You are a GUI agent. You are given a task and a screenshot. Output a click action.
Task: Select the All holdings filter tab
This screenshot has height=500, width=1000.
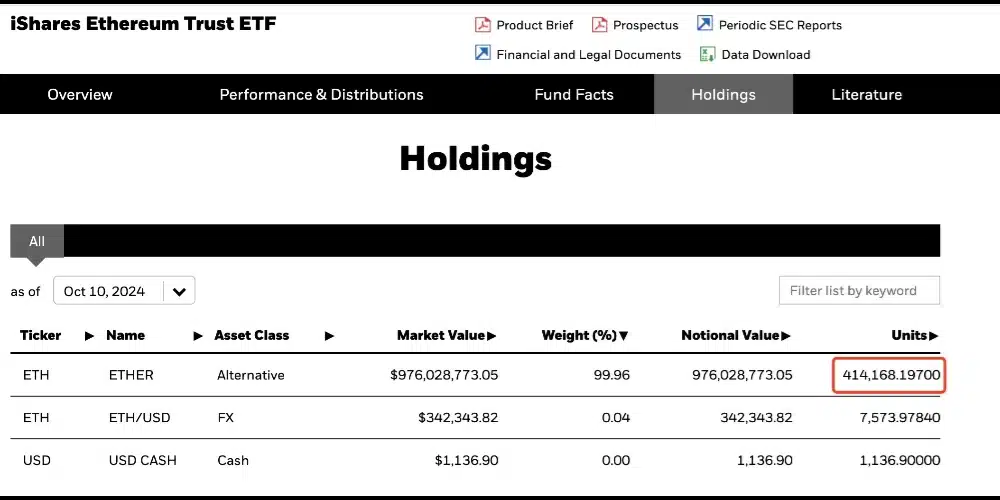point(37,241)
